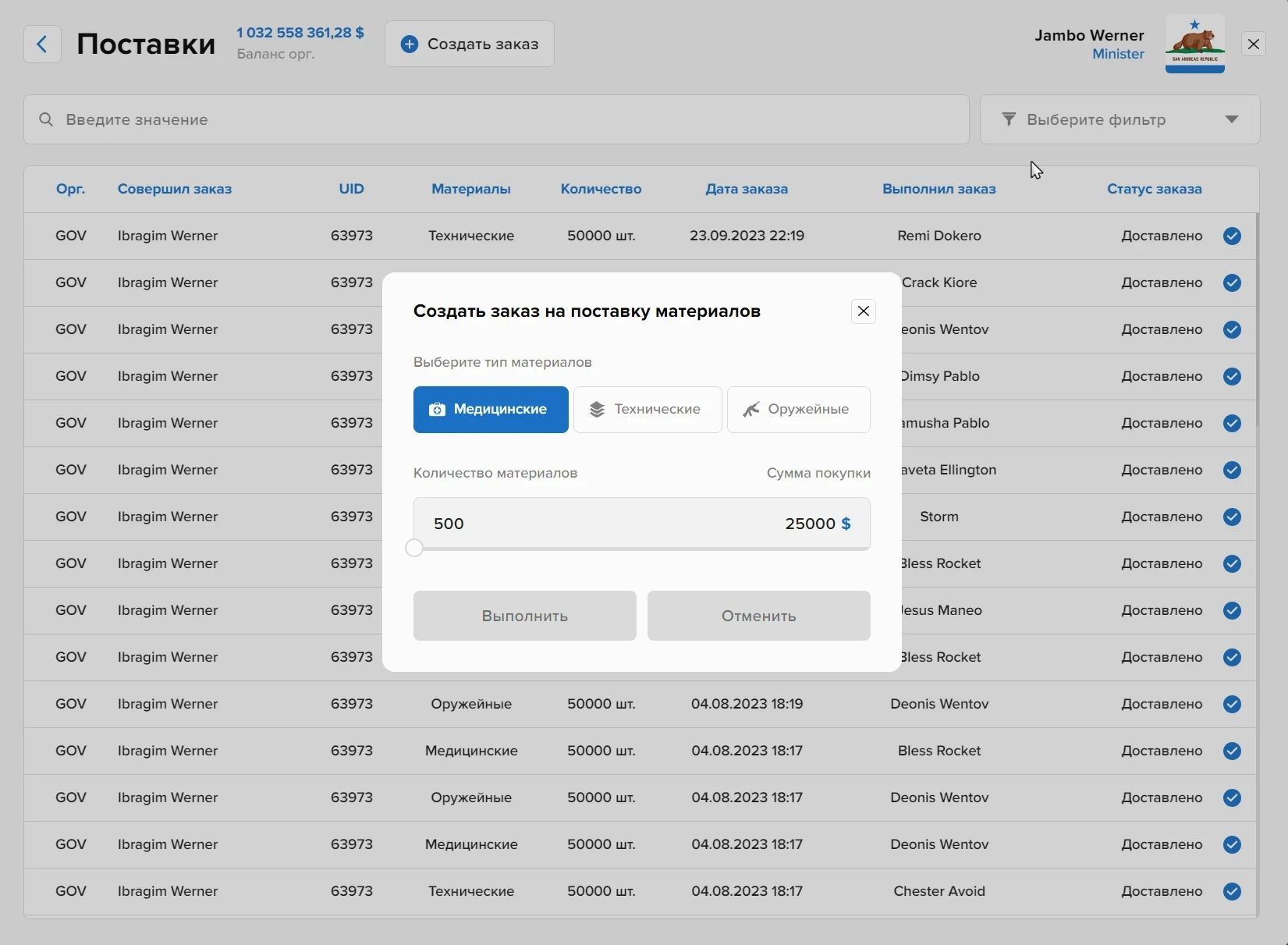This screenshot has height=945, width=1288.
Task: Click the material quantity slider handle
Action: [x=414, y=549]
